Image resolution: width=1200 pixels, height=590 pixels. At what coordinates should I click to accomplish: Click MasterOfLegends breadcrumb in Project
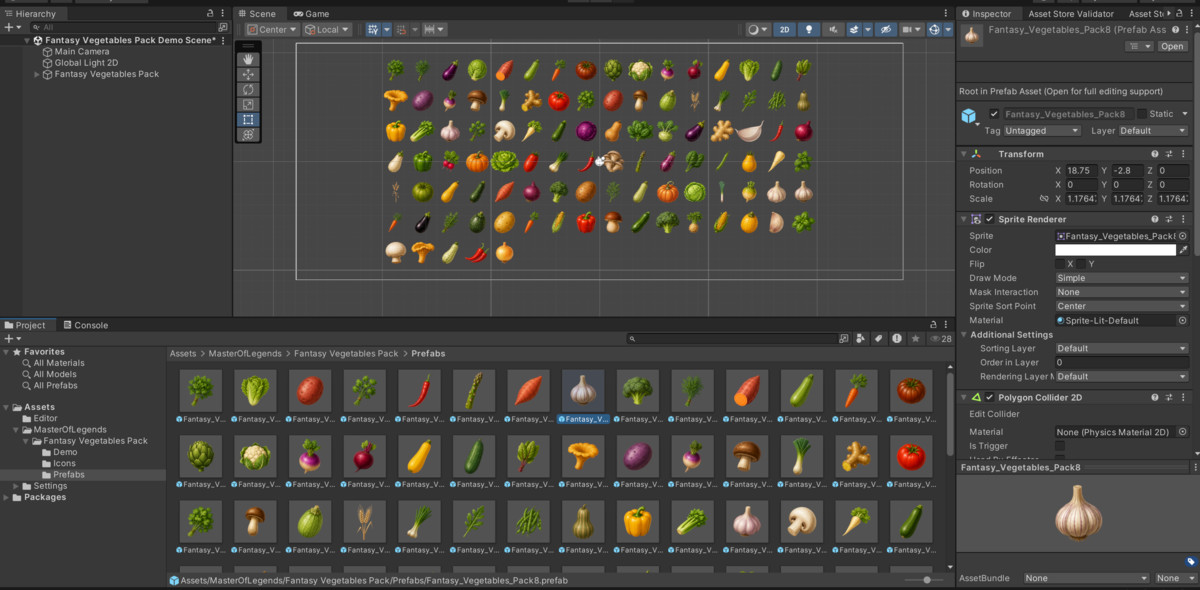click(x=246, y=354)
